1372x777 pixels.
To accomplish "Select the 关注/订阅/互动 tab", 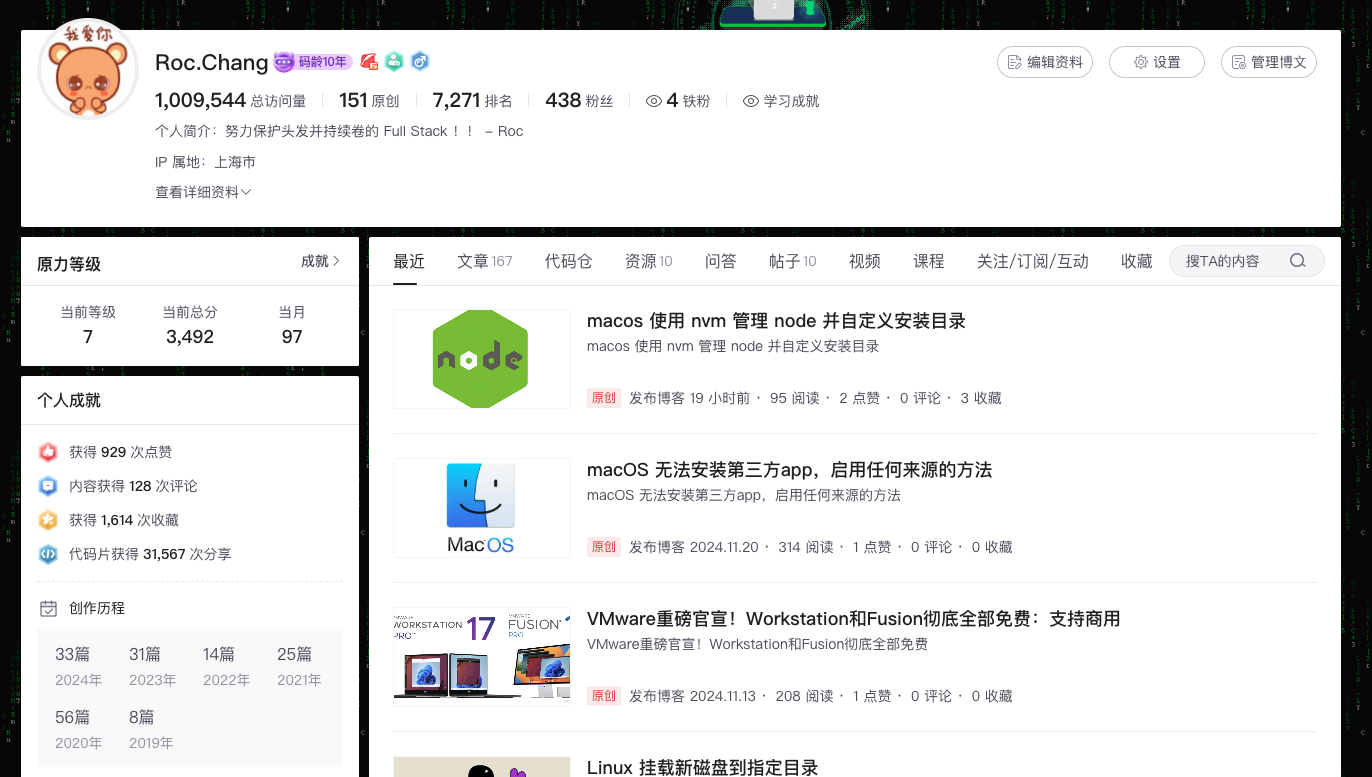I will (1033, 261).
